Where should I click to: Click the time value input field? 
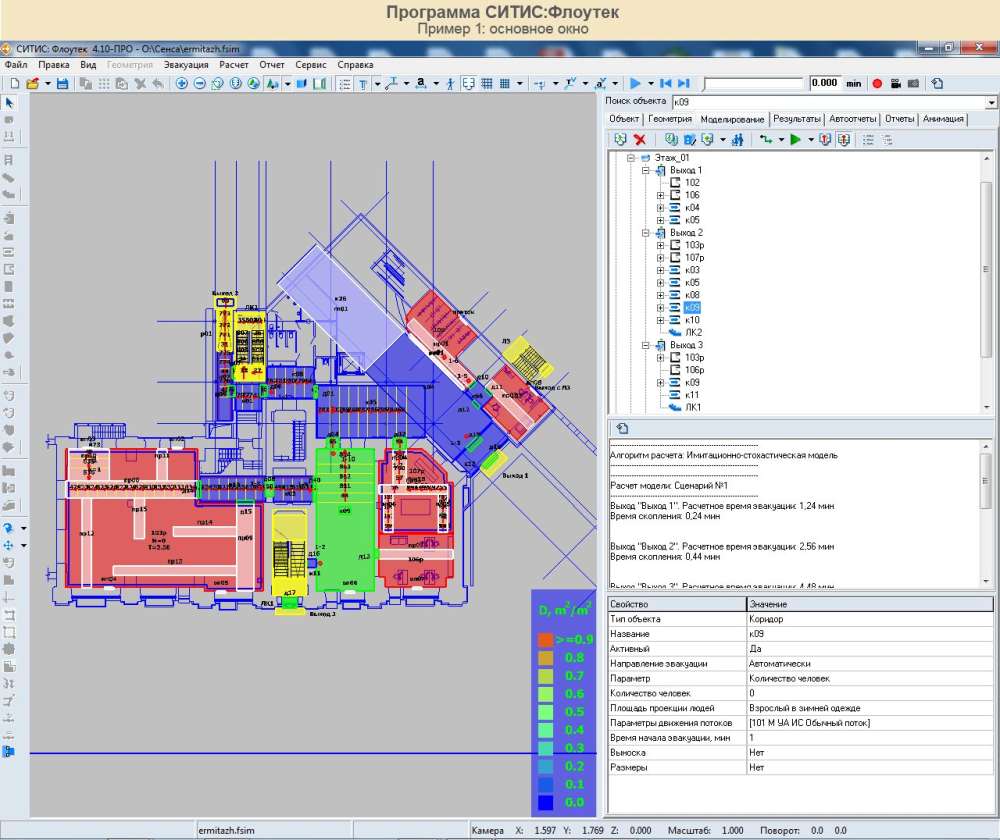(x=824, y=84)
